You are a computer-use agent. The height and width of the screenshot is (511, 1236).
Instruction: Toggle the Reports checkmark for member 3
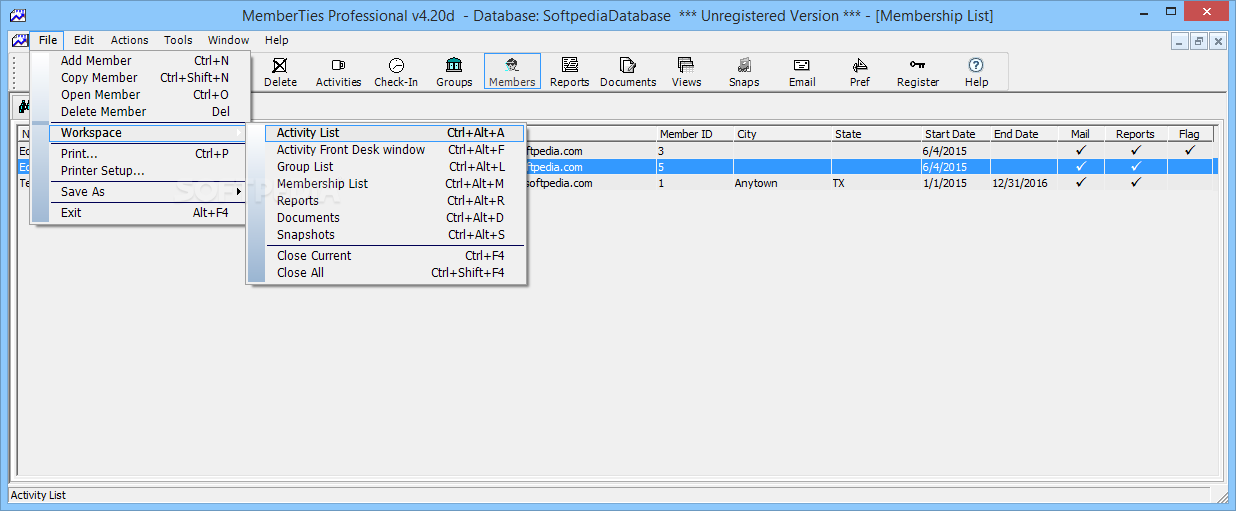tap(1135, 150)
